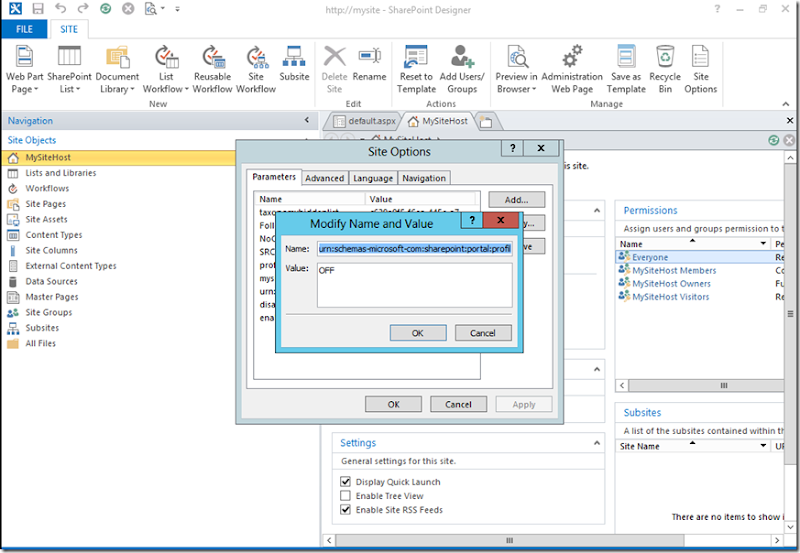Open Administration Web Page
Viewport: 800px width, 553px height.
(571, 69)
